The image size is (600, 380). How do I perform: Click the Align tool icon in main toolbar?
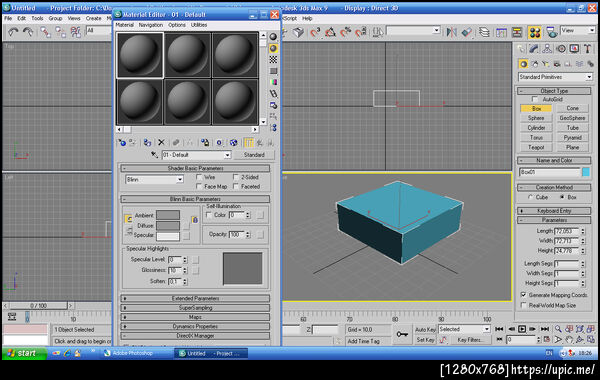click(x=466, y=32)
